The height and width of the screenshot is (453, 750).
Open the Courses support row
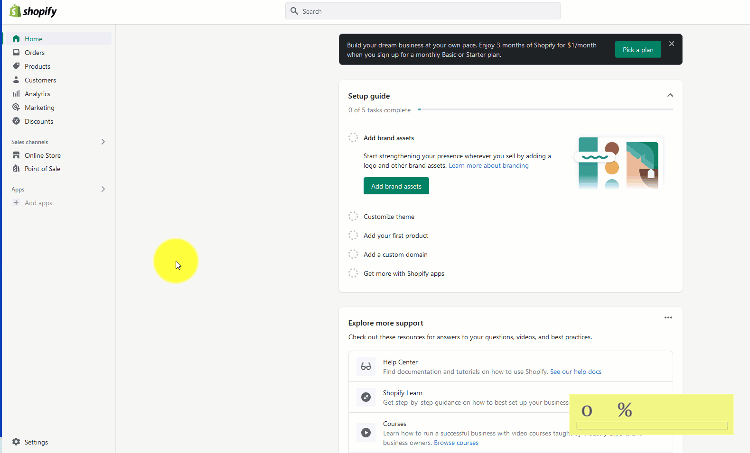(x=510, y=432)
